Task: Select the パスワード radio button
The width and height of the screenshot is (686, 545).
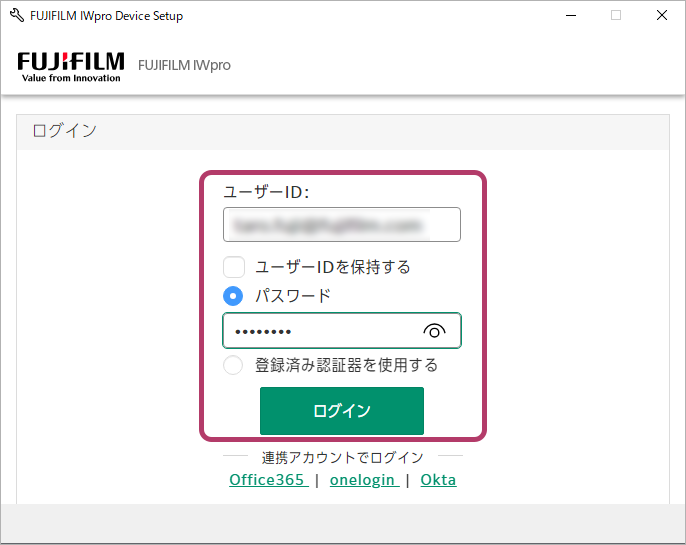Action: click(233, 296)
